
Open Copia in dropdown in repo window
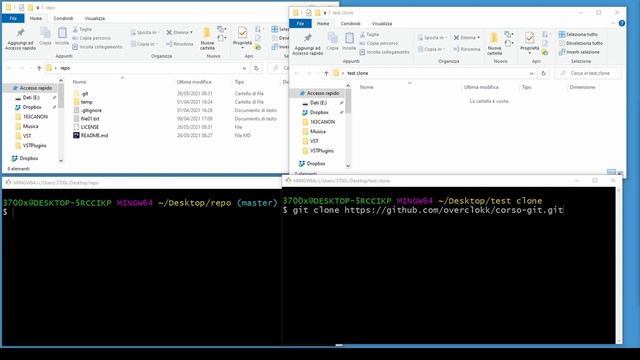tap(144, 44)
